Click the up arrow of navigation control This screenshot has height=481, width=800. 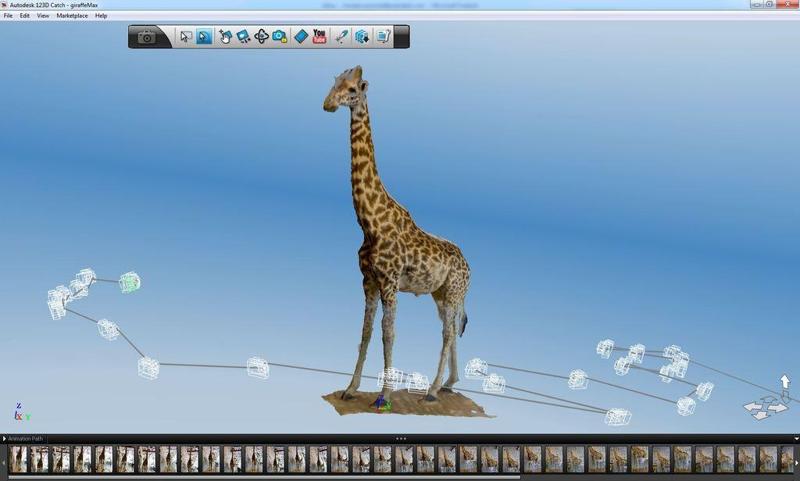[x=785, y=381]
